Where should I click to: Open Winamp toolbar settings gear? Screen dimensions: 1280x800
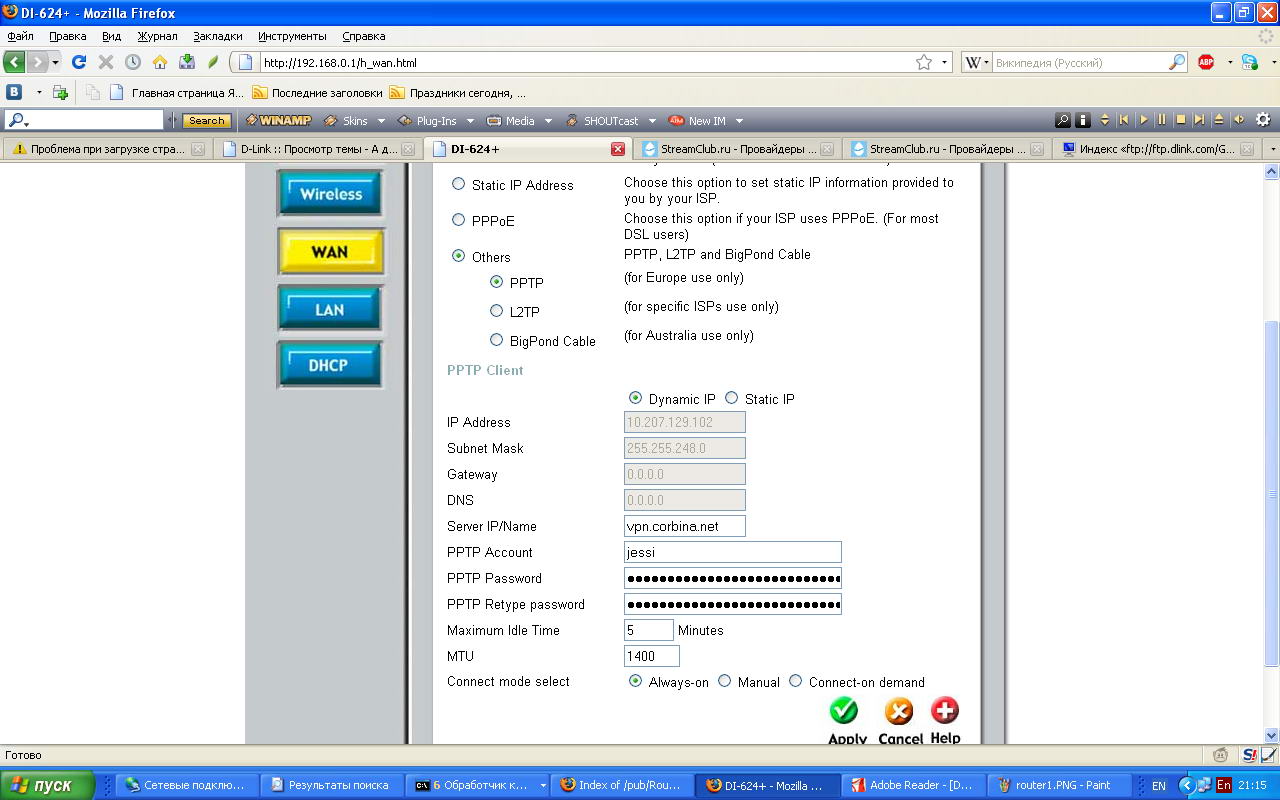[x=1263, y=120]
